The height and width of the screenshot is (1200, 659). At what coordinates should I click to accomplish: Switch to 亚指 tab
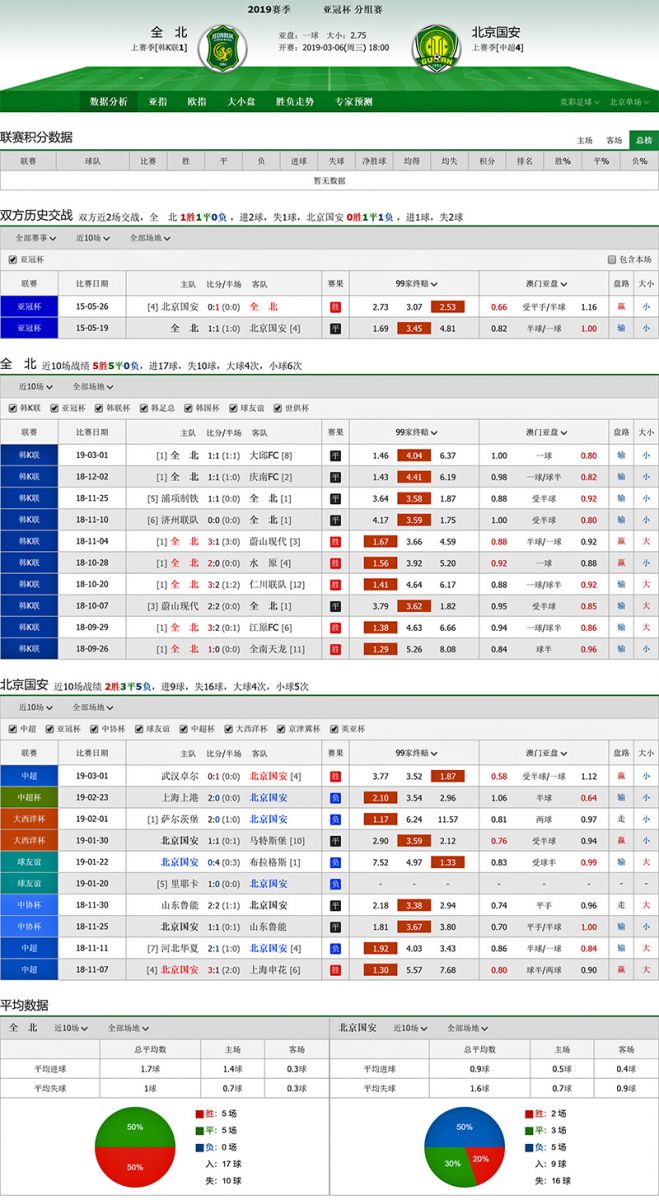pos(158,101)
